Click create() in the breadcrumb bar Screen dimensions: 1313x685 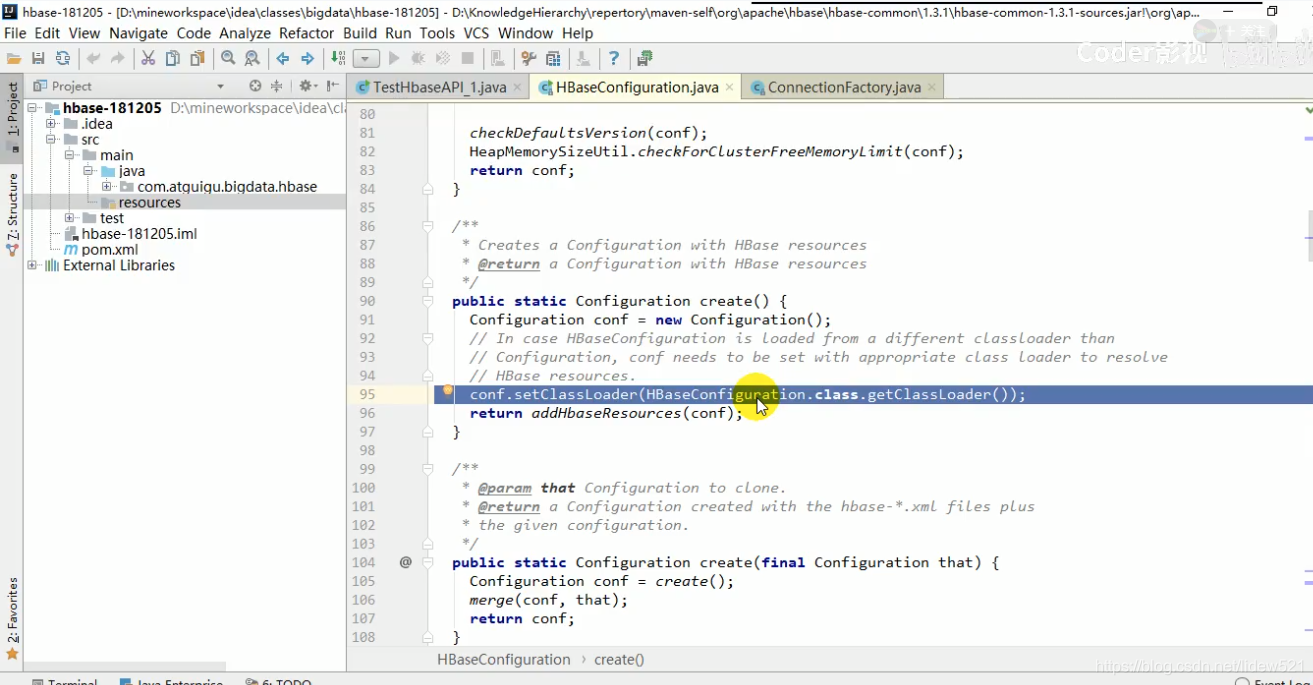coord(619,660)
